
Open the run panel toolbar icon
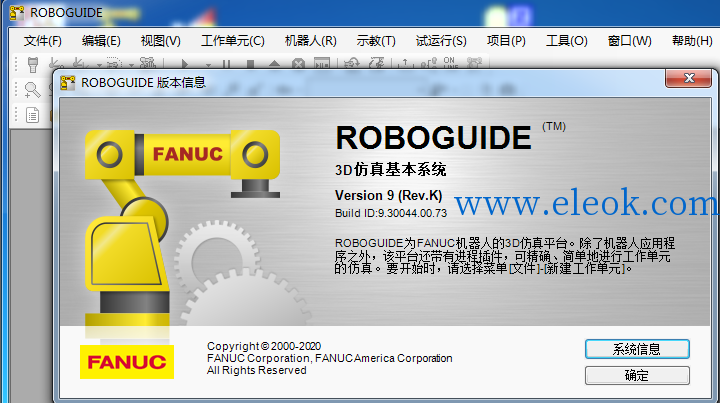[322, 63]
